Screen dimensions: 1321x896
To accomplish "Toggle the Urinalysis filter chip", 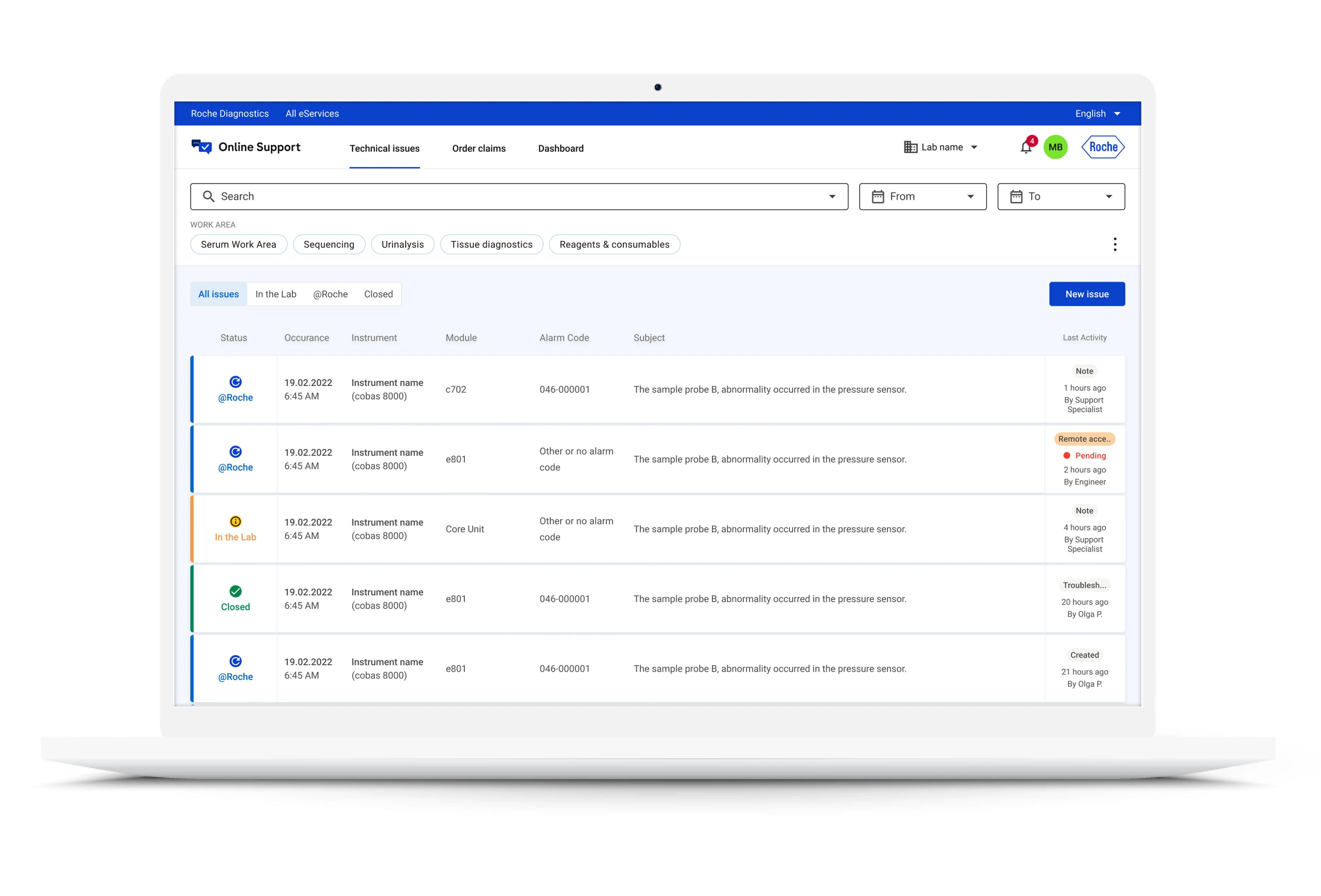I will [402, 244].
